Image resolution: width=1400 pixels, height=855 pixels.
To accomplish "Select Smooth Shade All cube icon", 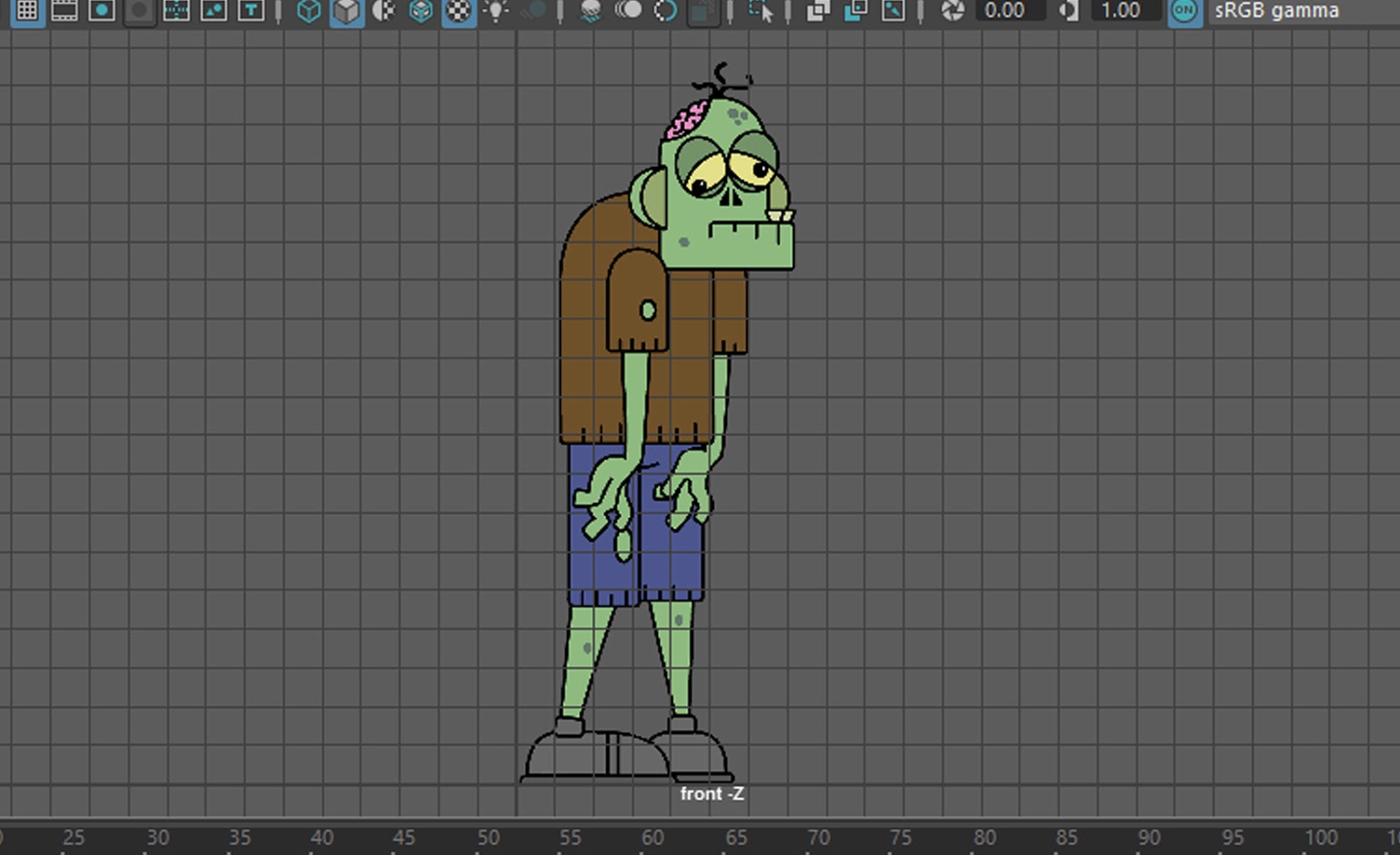I will click(x=346, y=11).
